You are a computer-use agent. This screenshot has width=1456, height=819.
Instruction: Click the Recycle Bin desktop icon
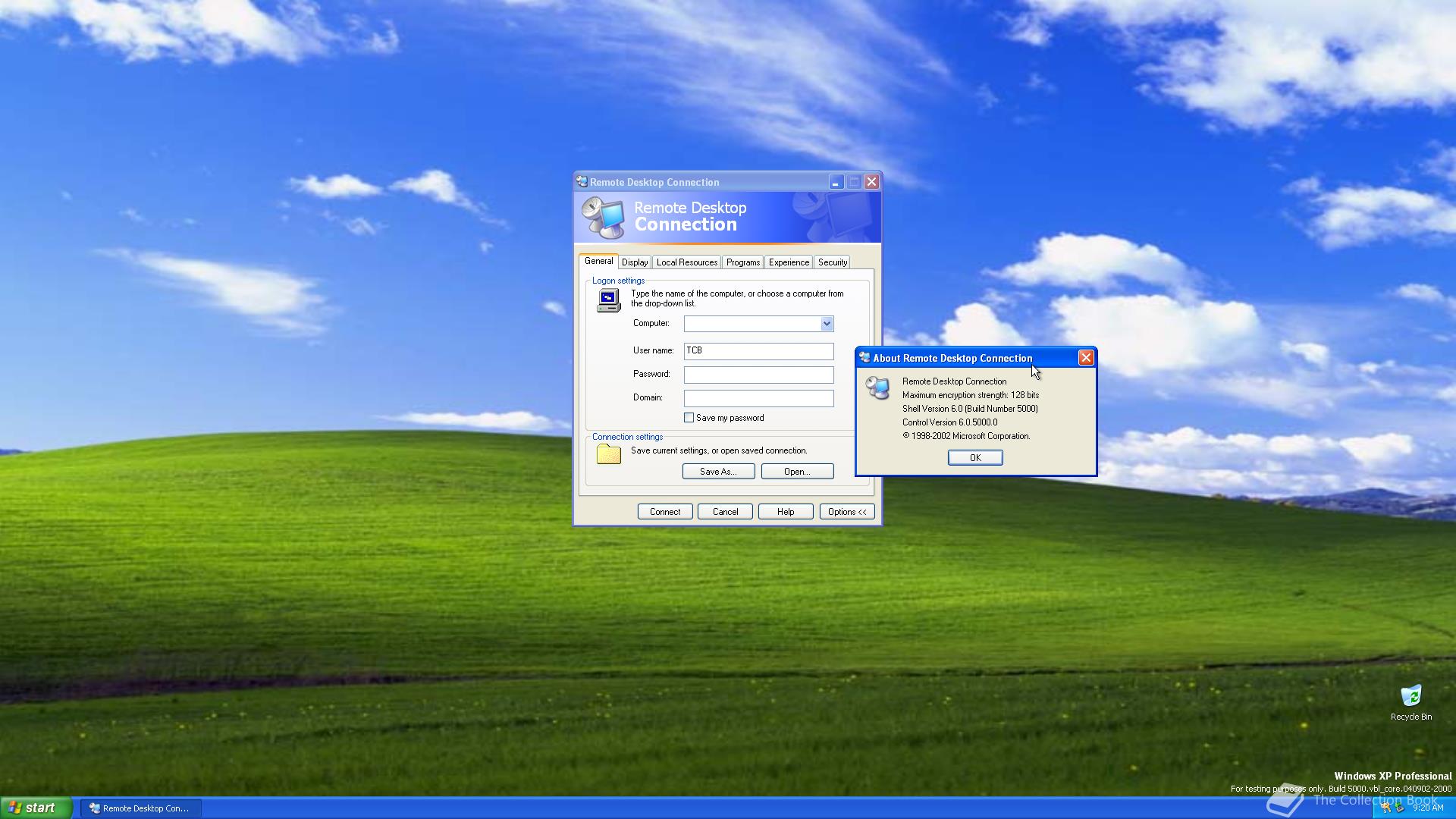(1410, 696)
